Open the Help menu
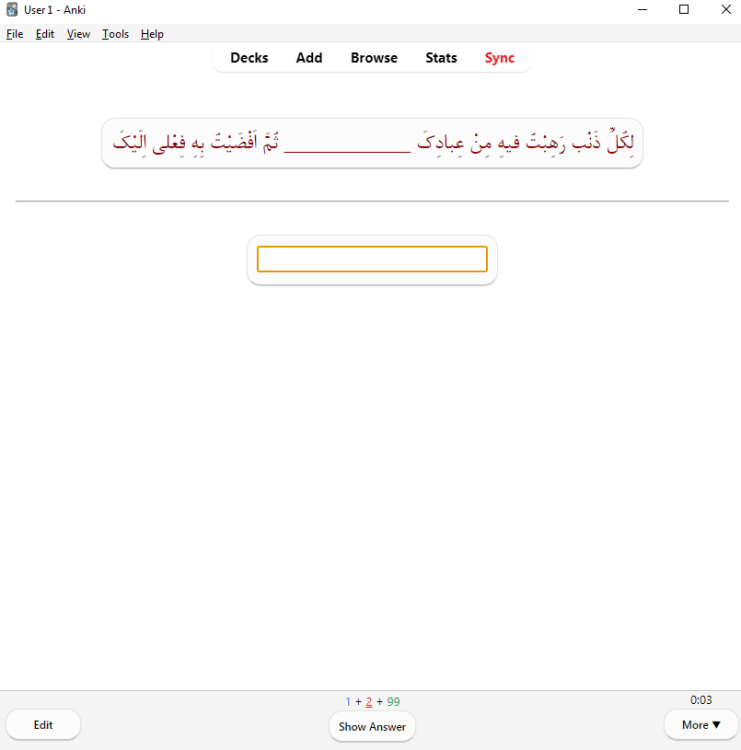Viewport: 741px width, 750px height. point(152,34)
